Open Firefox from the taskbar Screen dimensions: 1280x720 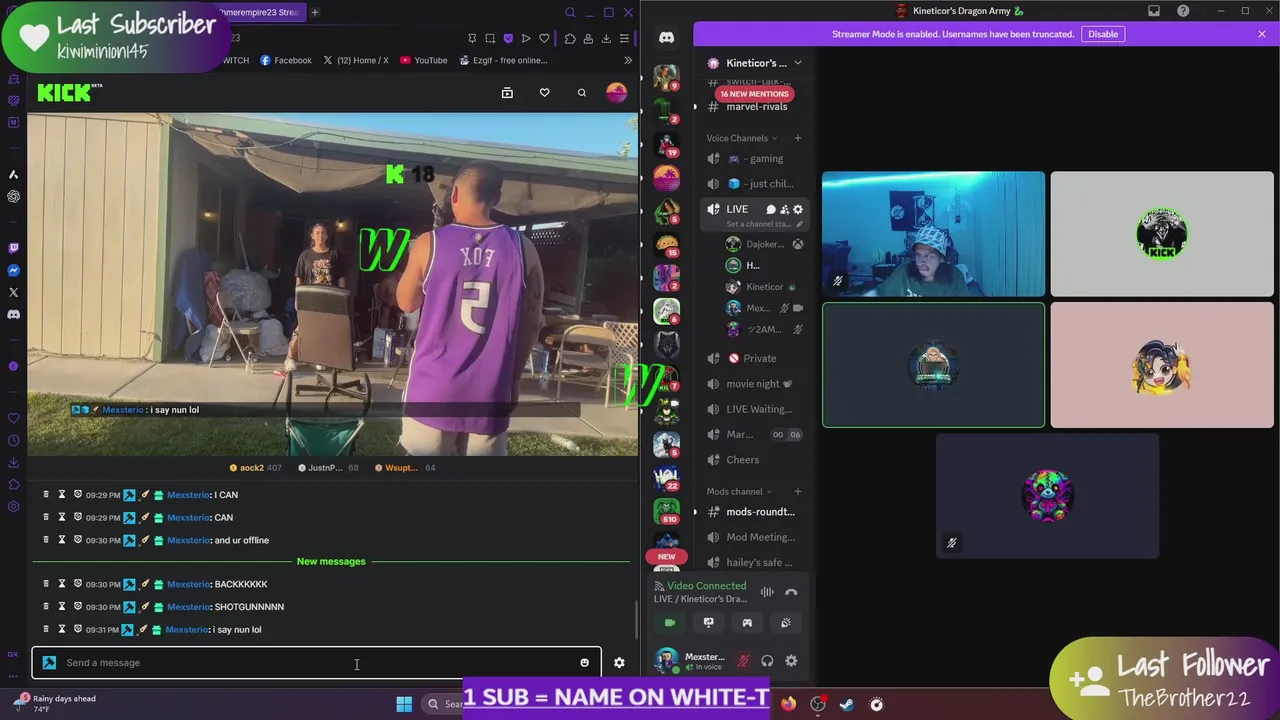(x=789, y=704)
